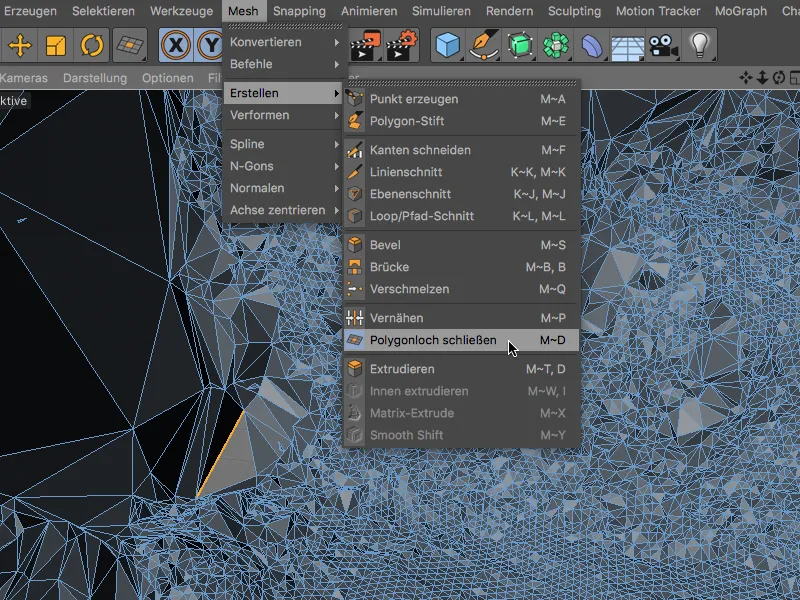
Task: Click the render to picture viewer icon
Action: (x=366, y=45)
